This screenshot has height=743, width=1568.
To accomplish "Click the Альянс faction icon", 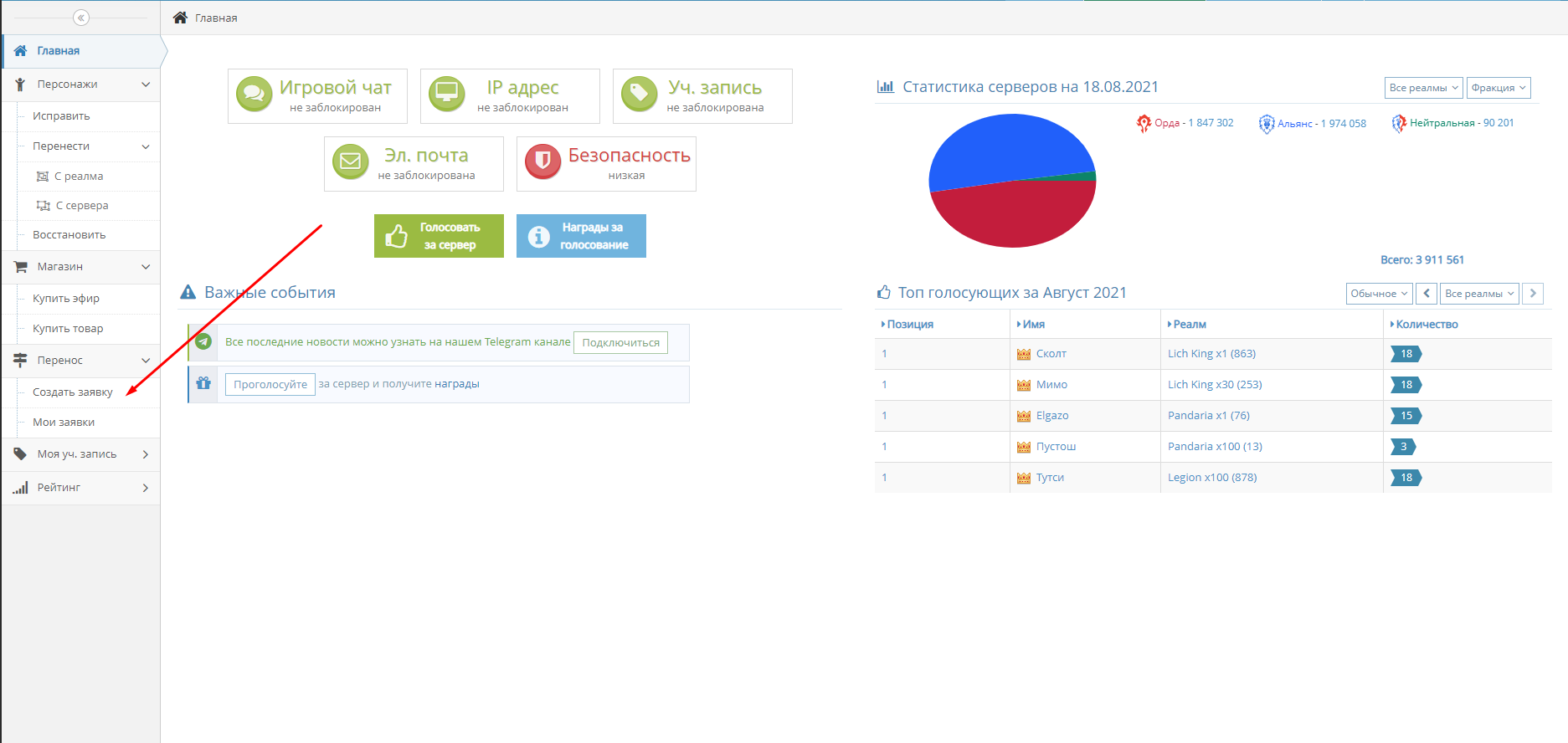I will pyautogui.click(x=1267, y=124).
